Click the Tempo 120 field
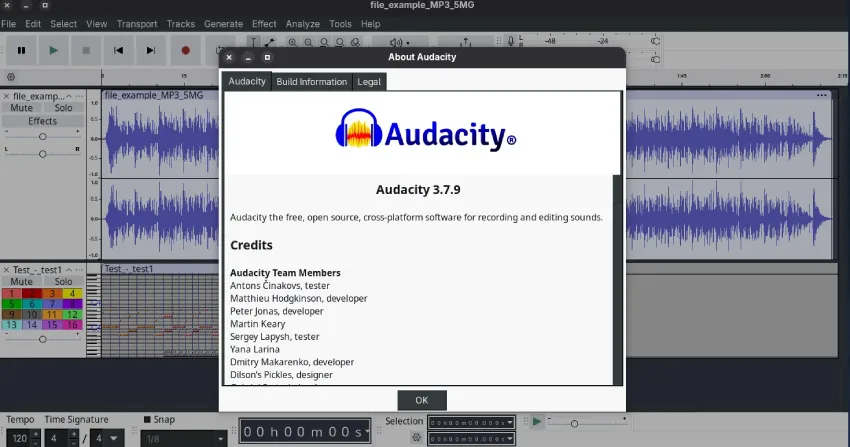 19,438
